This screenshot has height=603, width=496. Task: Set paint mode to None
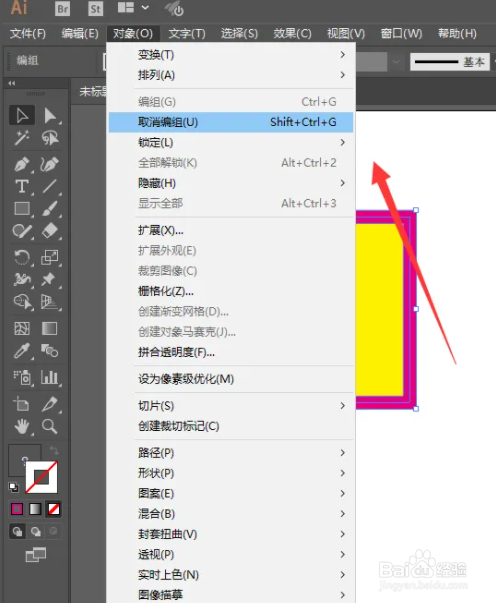(x=53, y=509)
